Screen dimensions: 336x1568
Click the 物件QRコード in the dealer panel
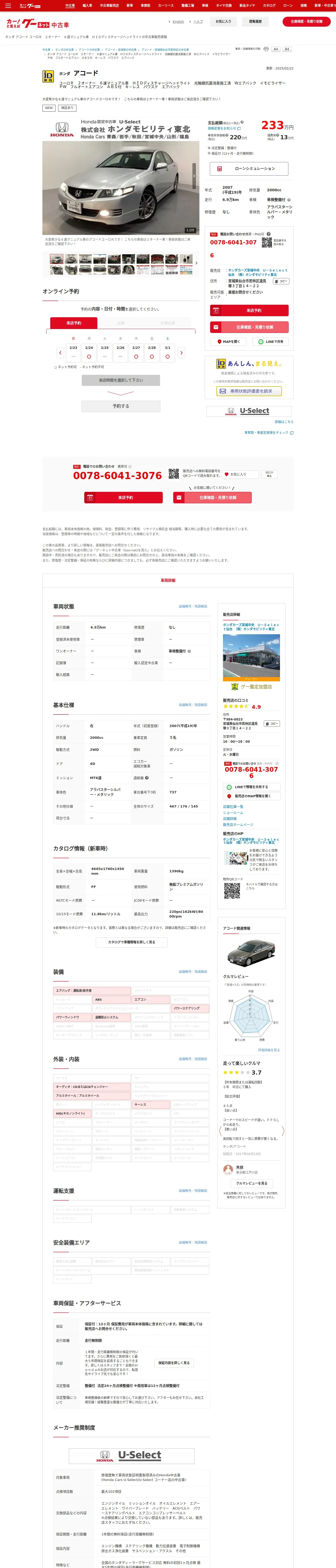tap(232, 891)
